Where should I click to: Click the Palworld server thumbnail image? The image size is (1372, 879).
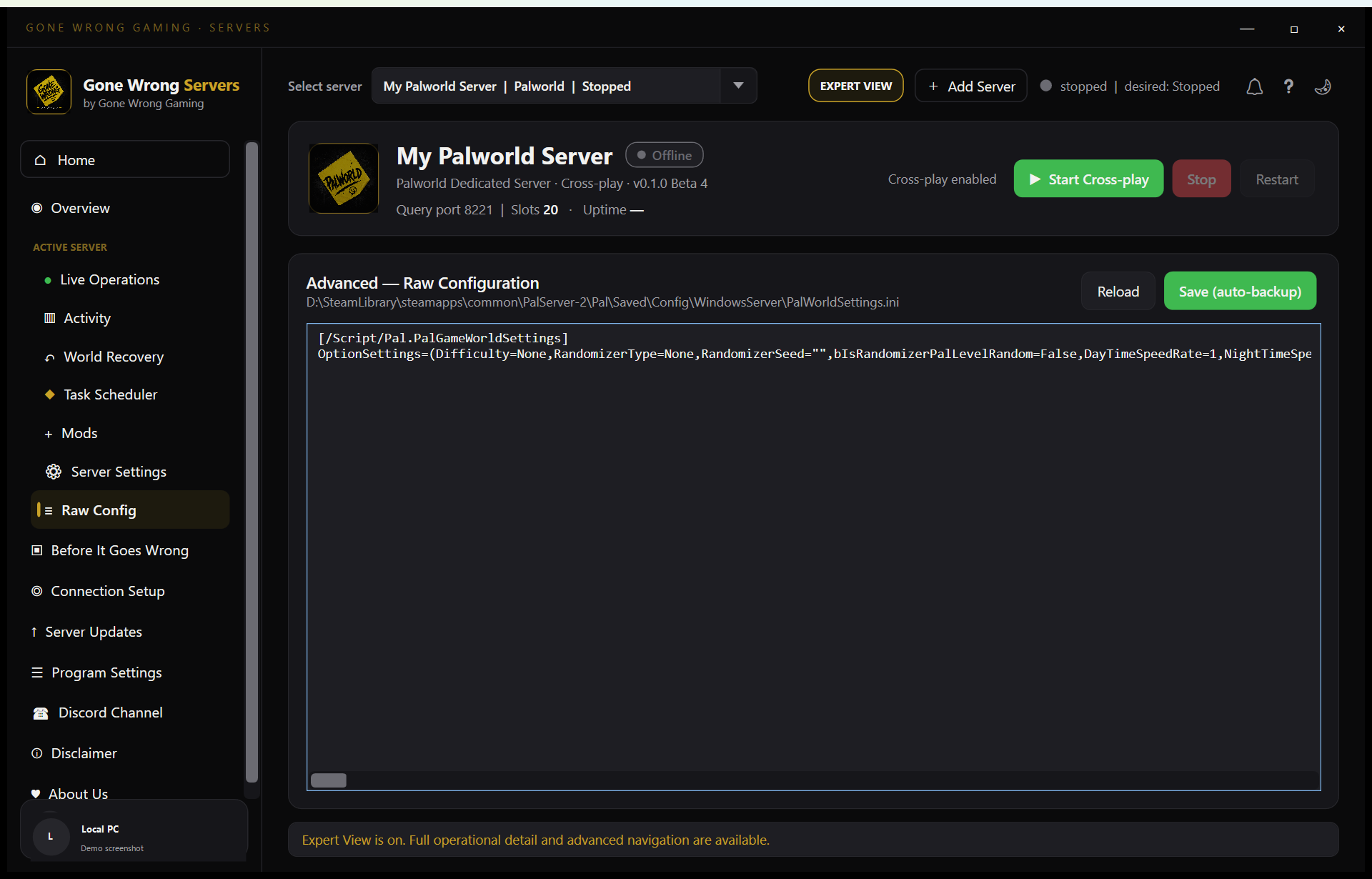[344, 178]
